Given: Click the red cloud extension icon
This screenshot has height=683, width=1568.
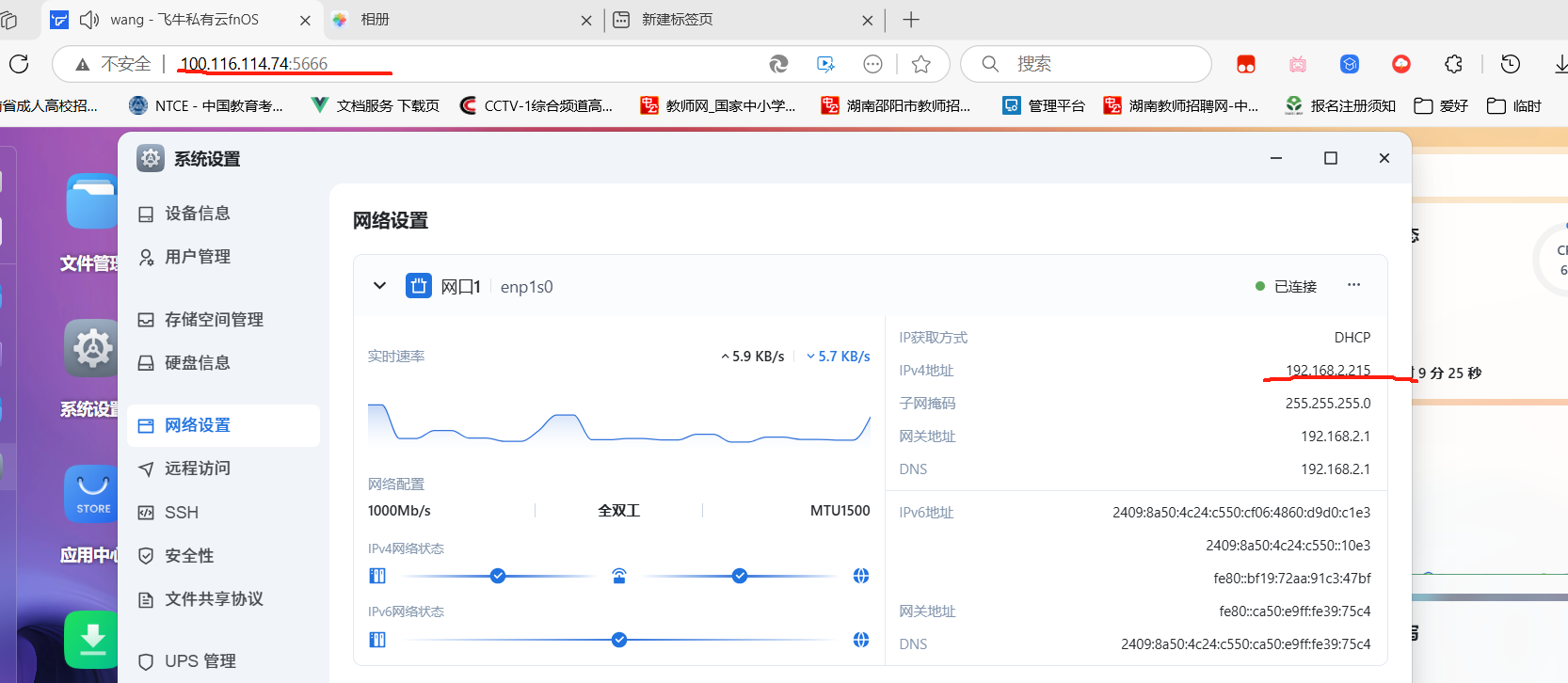Looking at the screenshot, I should click(x=1401, y=64).
